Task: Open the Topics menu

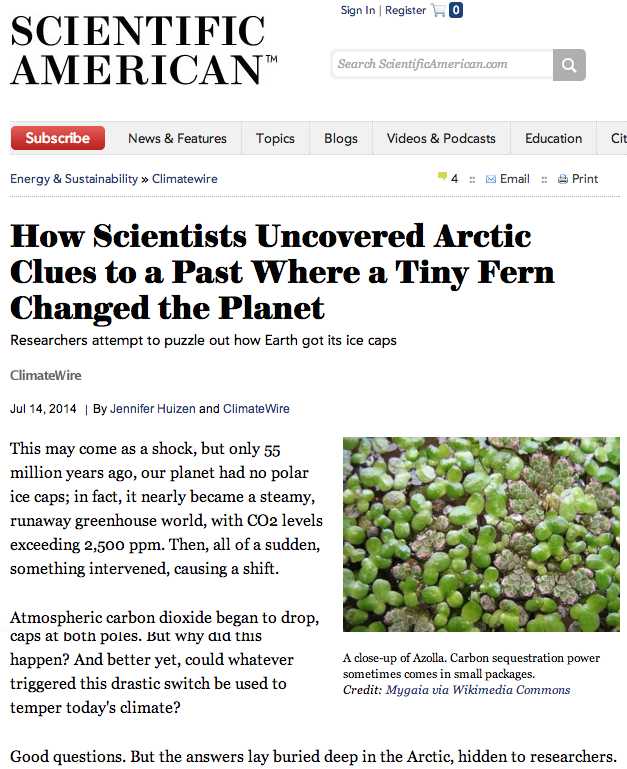Action: click(x=275, y=139)
